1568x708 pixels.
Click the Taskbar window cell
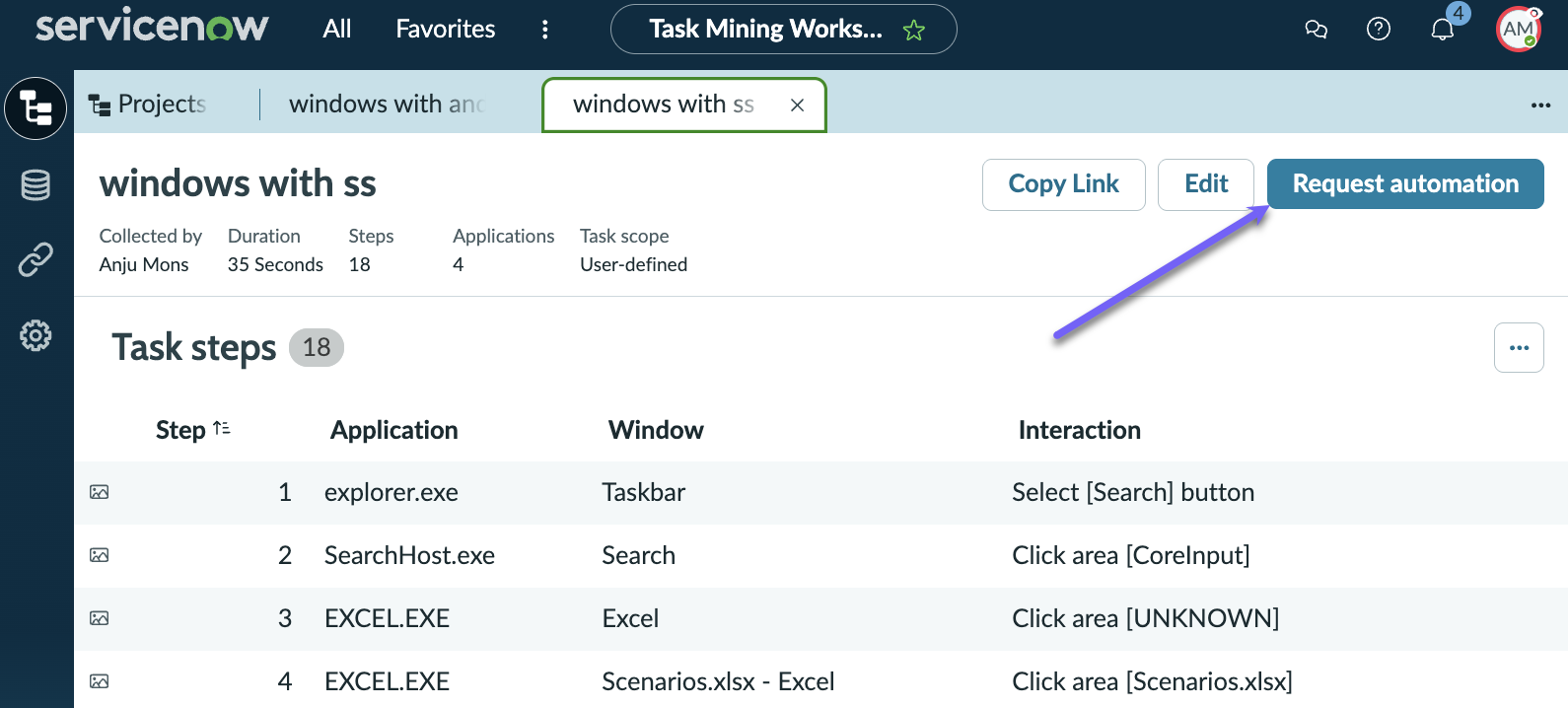point(643,492)
